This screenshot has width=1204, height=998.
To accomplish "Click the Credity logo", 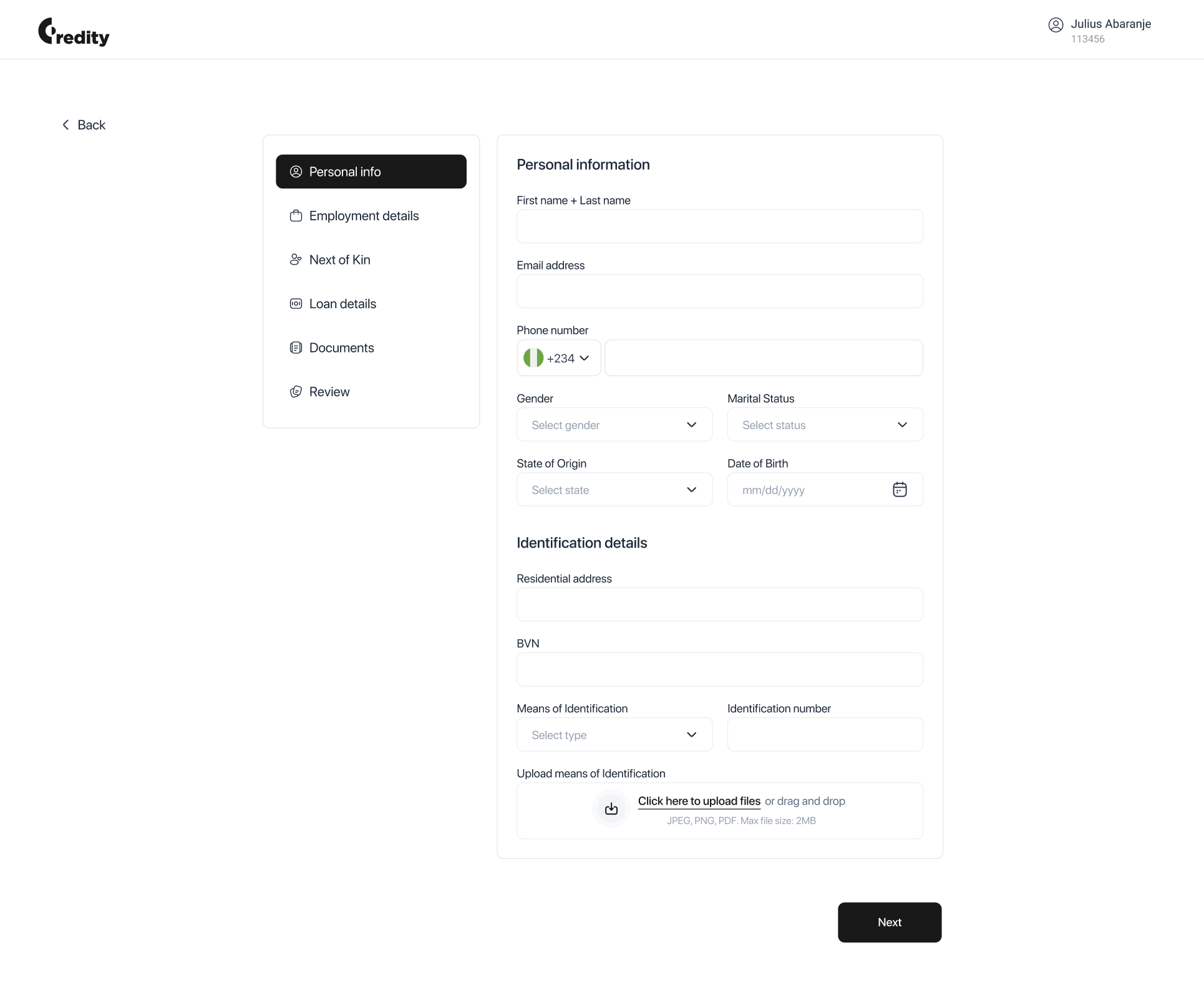I will tap(73, 32).
